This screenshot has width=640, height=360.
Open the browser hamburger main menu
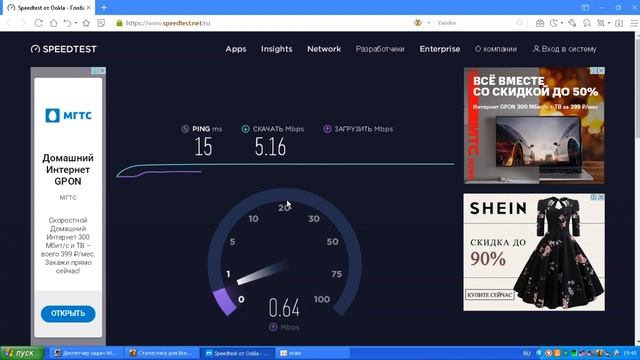click(x=634, y=23)
